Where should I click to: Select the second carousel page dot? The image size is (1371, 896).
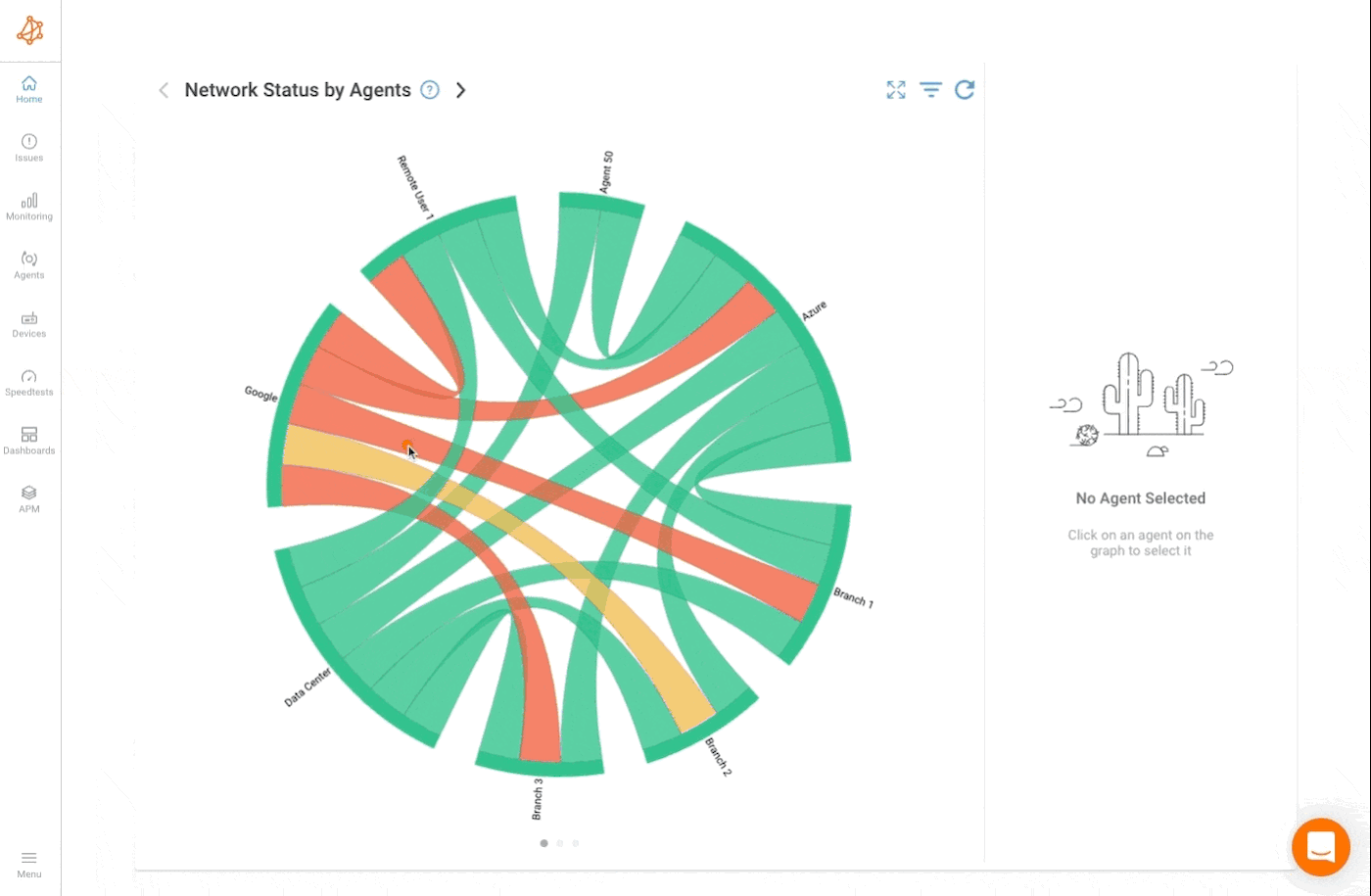[560, 843]
